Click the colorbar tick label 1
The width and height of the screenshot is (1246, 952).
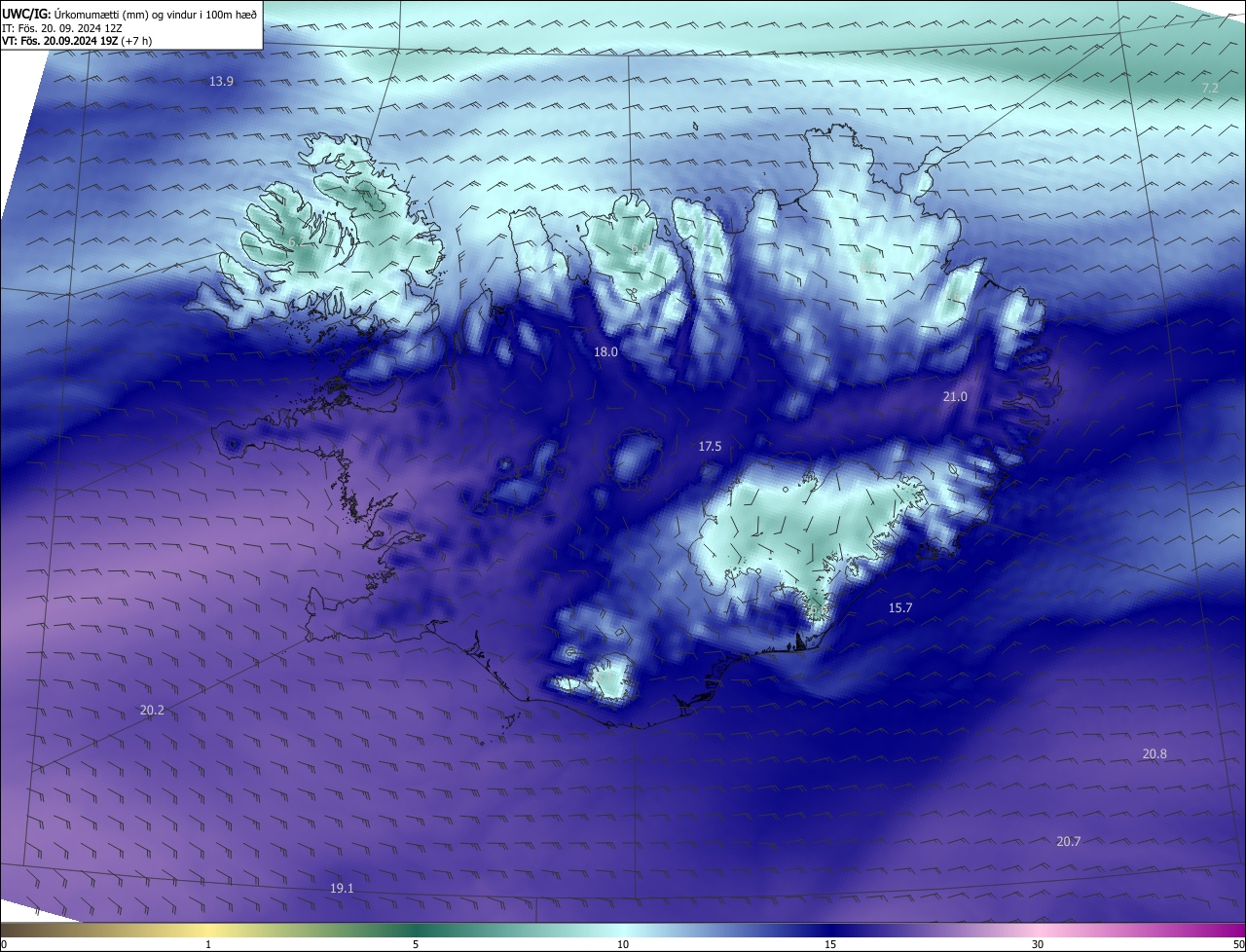[208, 944]
